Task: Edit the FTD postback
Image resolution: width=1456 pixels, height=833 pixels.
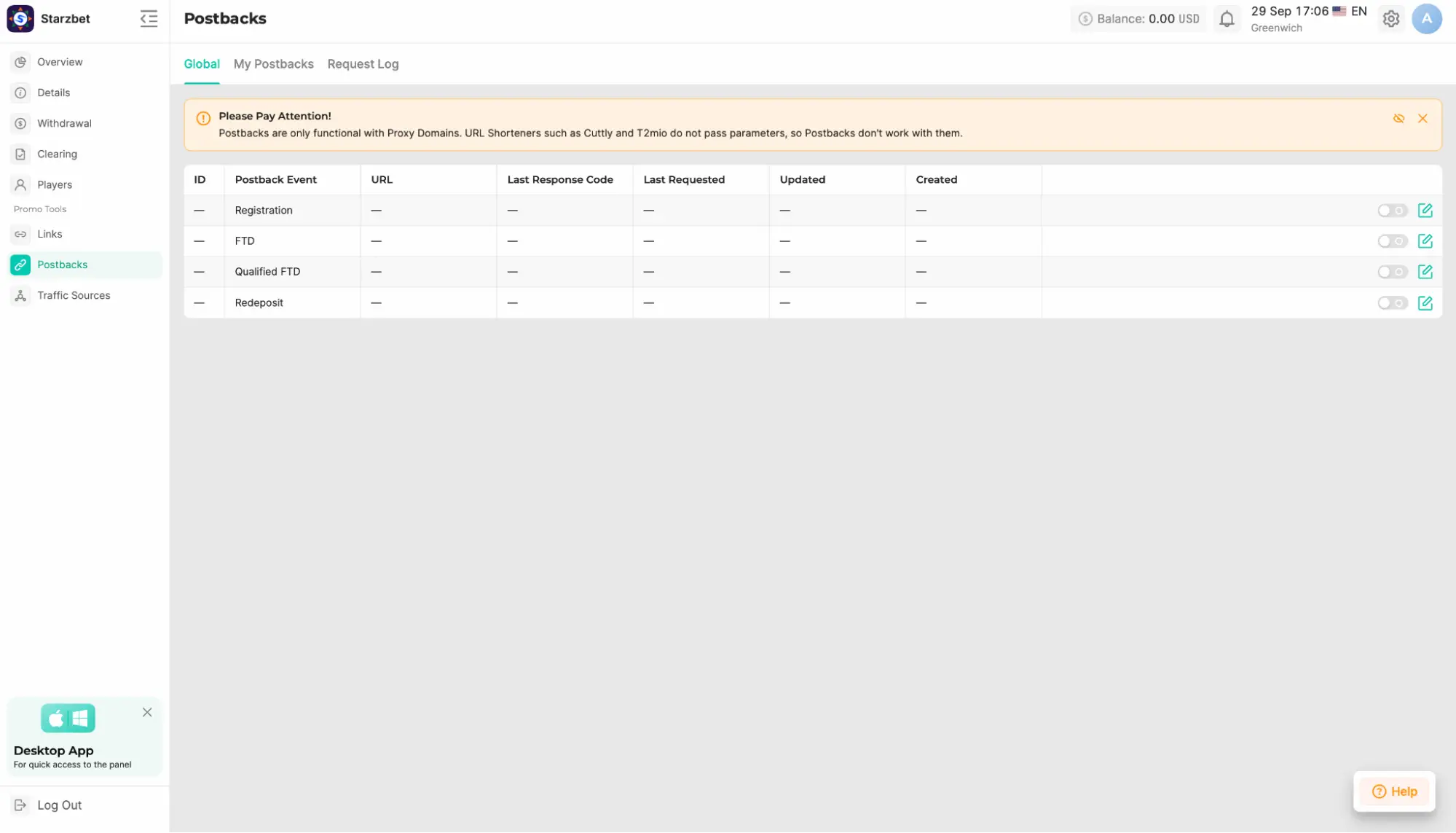Action: pos(1425,241)
